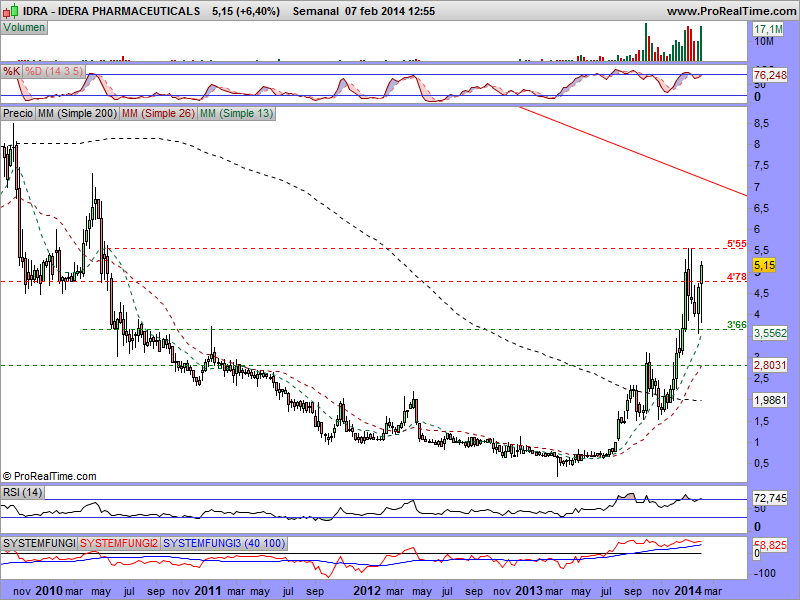Image resolution: width=800 pixels, height=600 pixels.
Task: Click the 72,745 RSI value tag
Action: click(x=770, y=498)
